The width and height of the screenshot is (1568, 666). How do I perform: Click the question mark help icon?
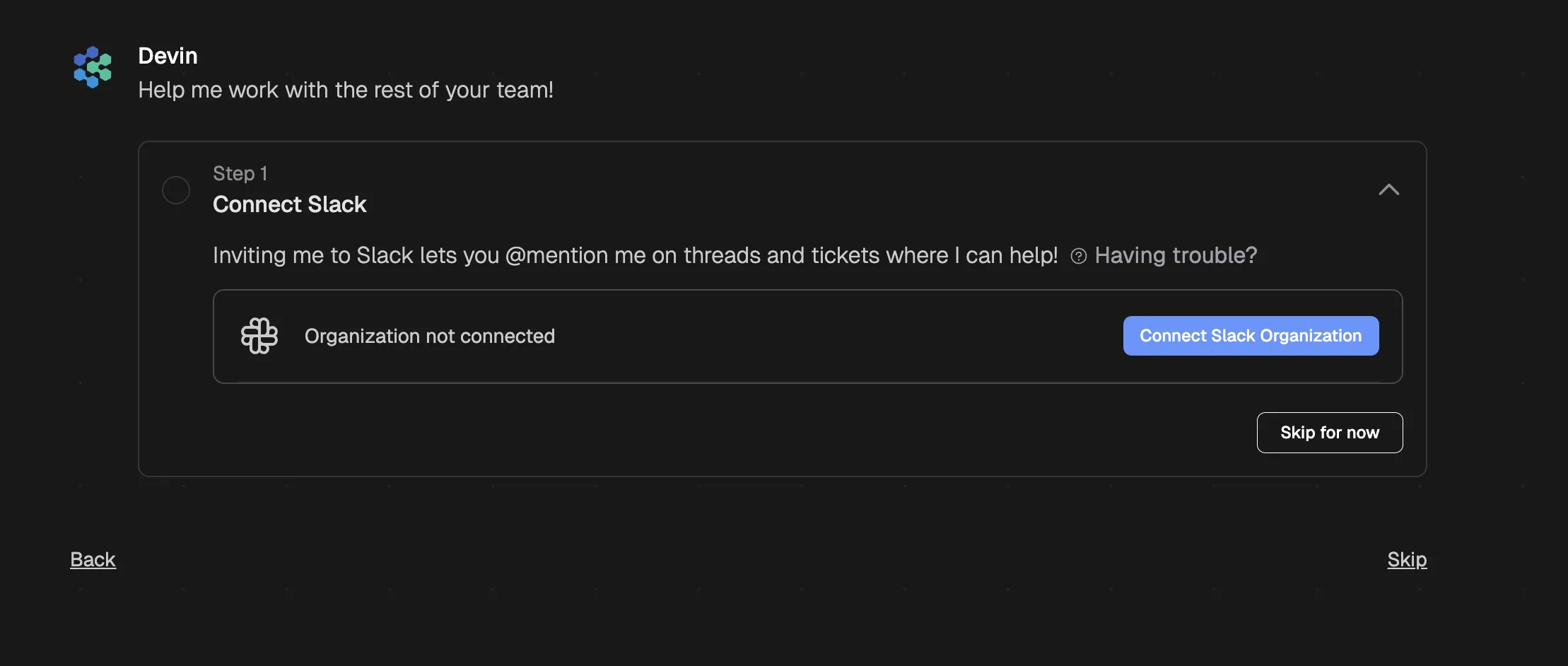click(x=1079, y=256)
